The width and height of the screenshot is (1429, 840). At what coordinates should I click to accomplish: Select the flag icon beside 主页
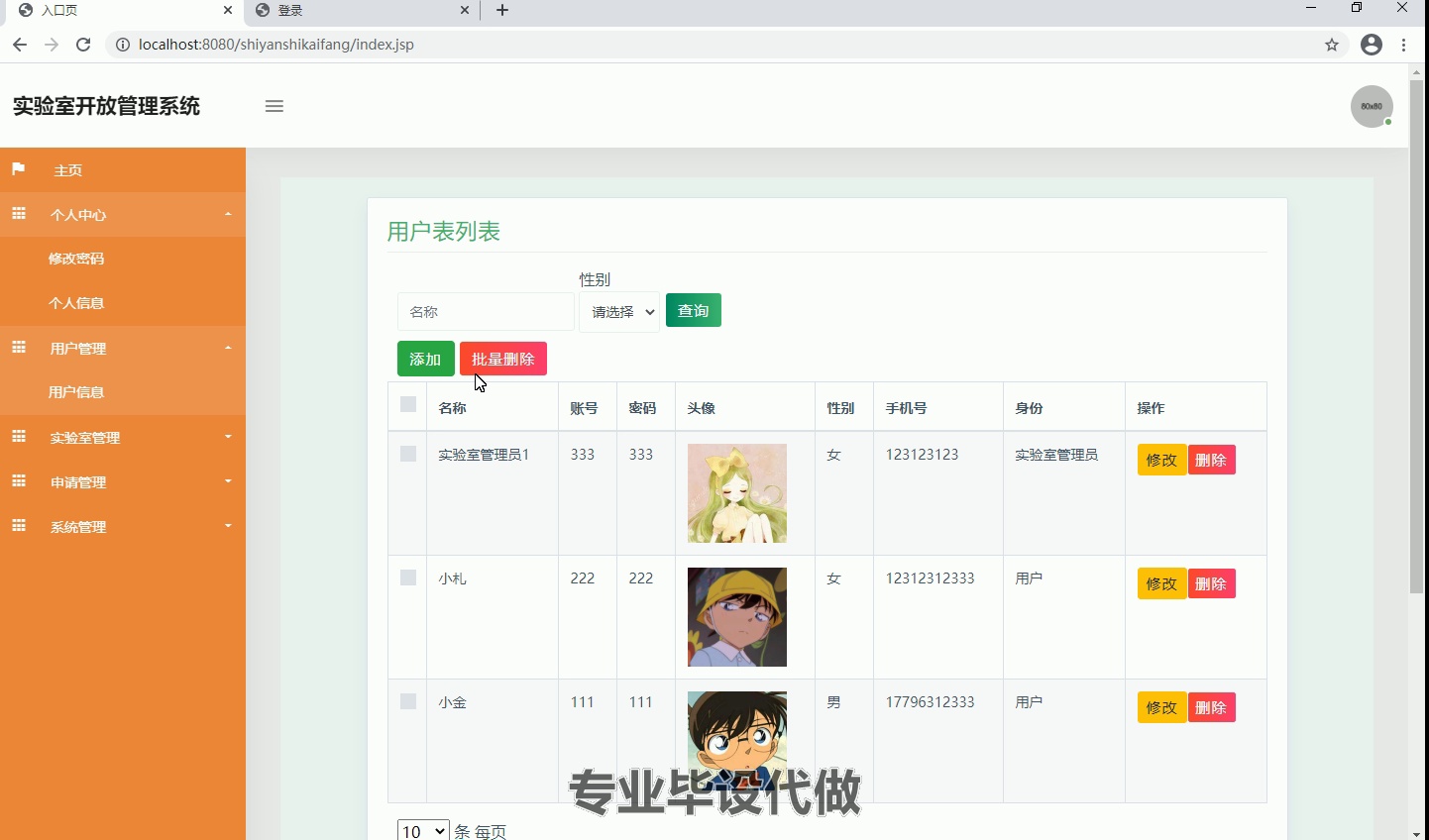coord(17,169)
